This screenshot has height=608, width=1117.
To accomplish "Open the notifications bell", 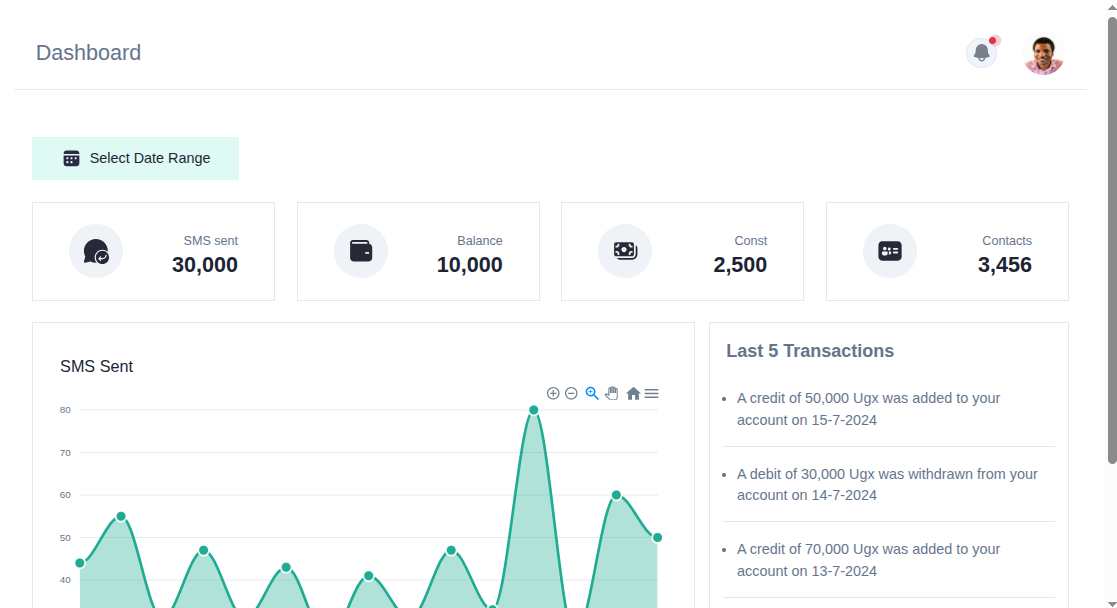I will (982, 53).
